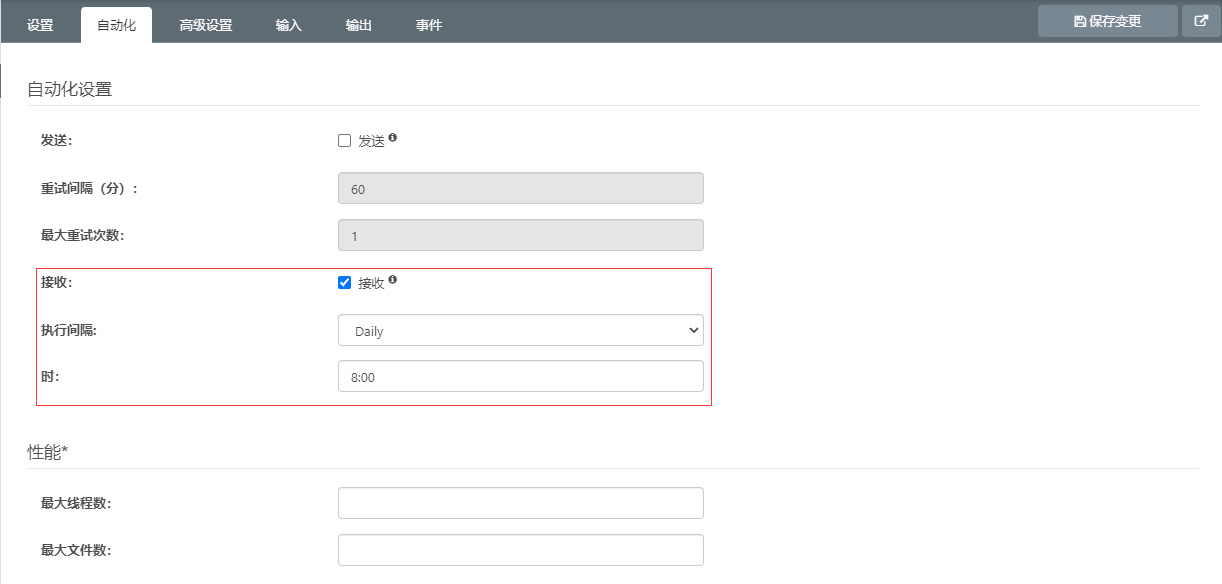Go to the 输入 tab

click(289, 25)
